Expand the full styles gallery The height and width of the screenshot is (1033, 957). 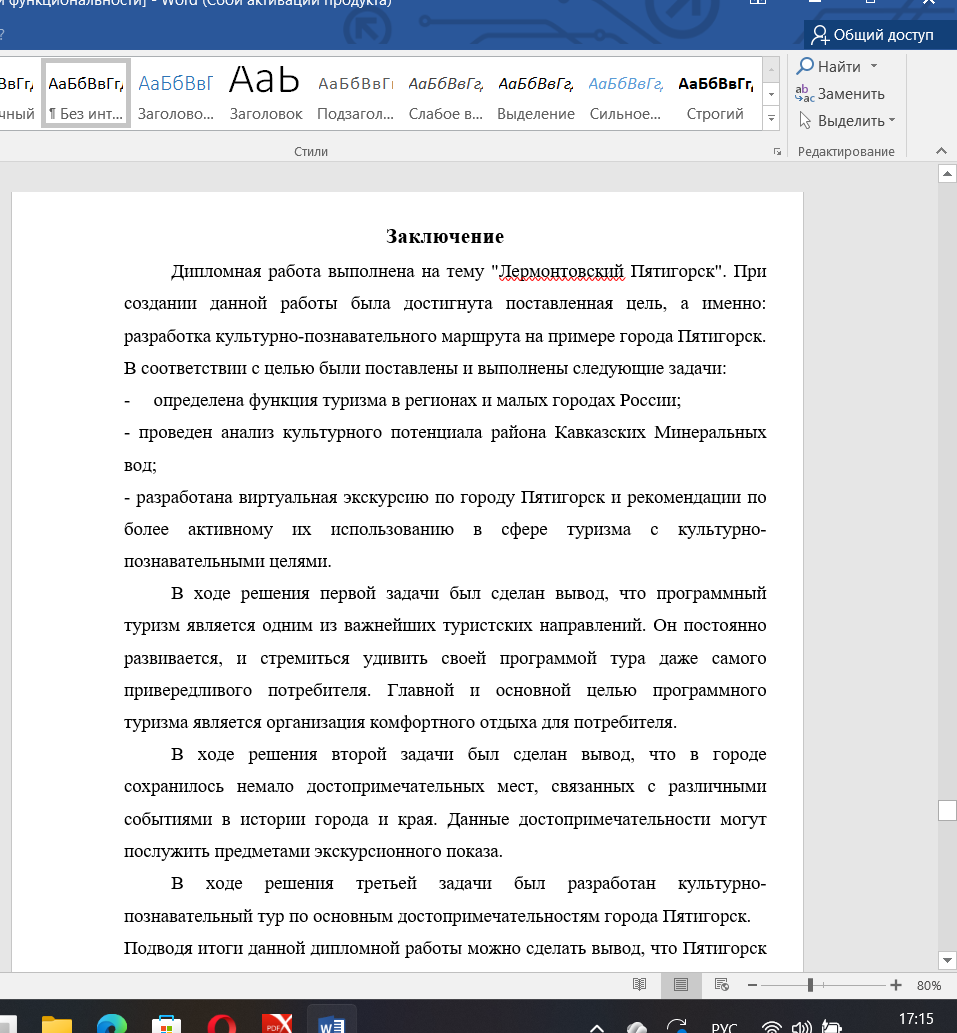(771, 118)
